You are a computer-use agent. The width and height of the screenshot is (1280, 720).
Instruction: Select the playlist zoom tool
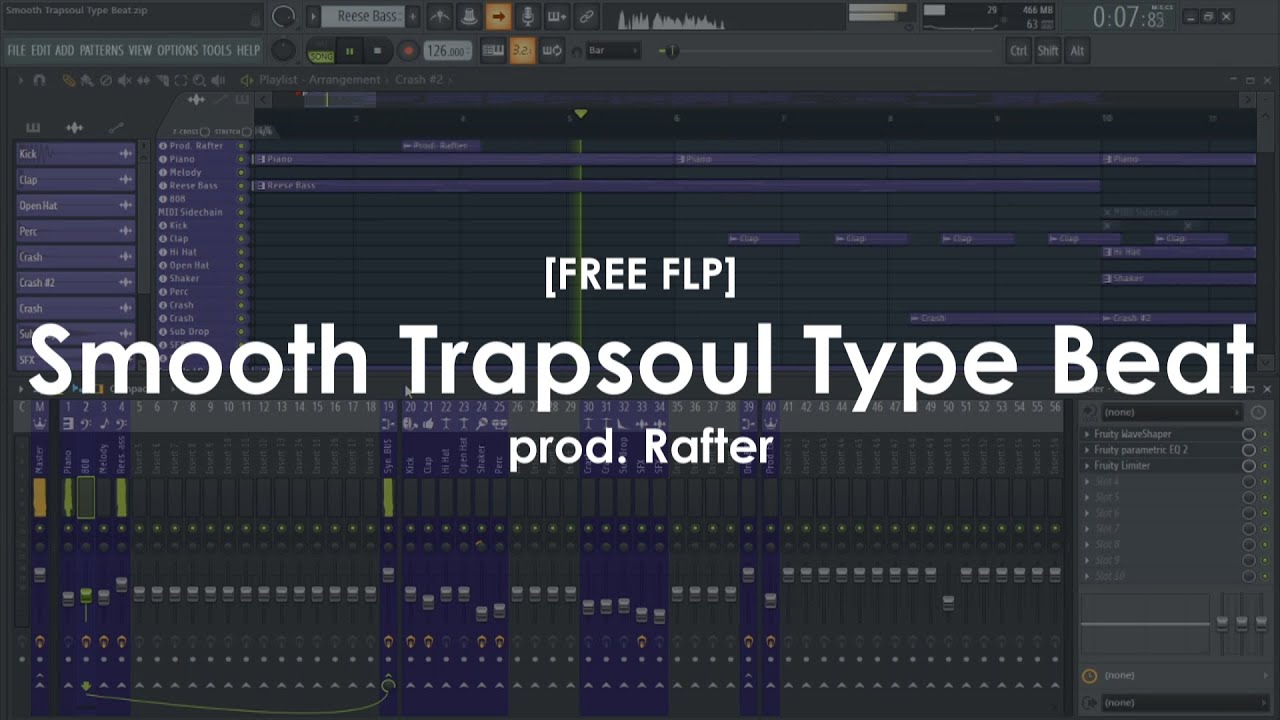200,80
